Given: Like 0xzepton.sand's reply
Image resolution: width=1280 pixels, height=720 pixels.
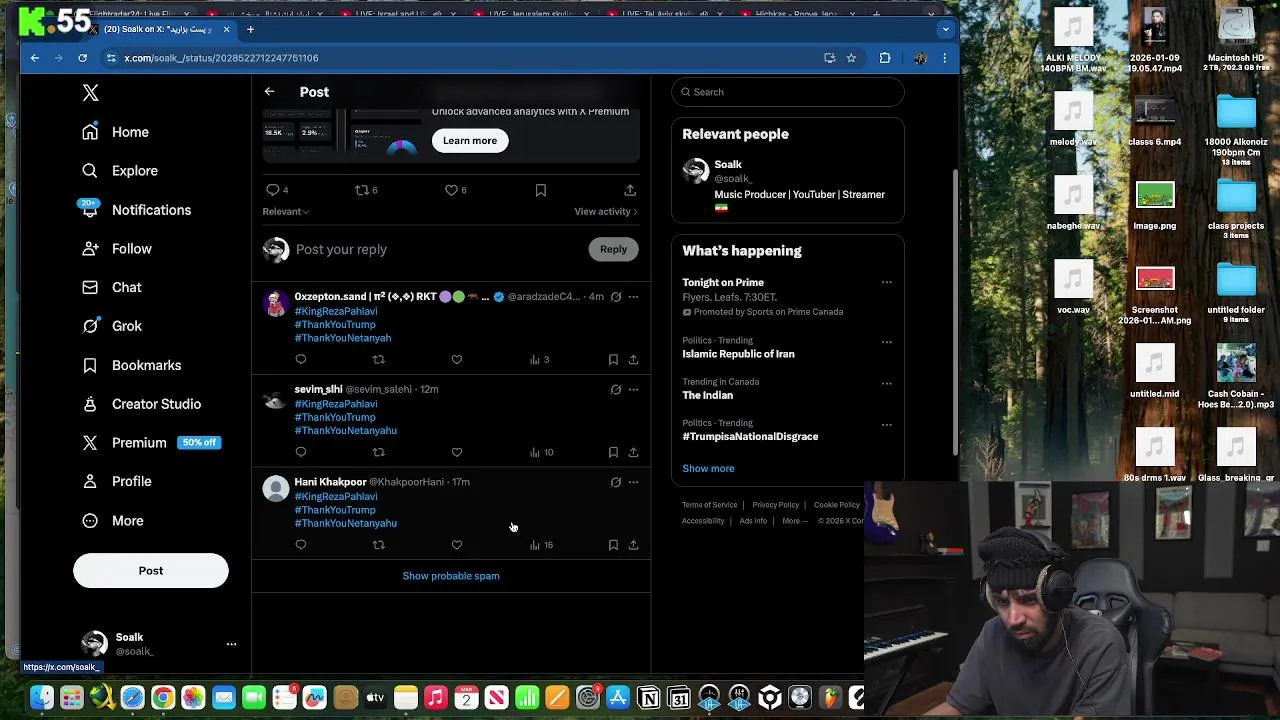Looking at the screenshot, I should (x=457, y=359).
